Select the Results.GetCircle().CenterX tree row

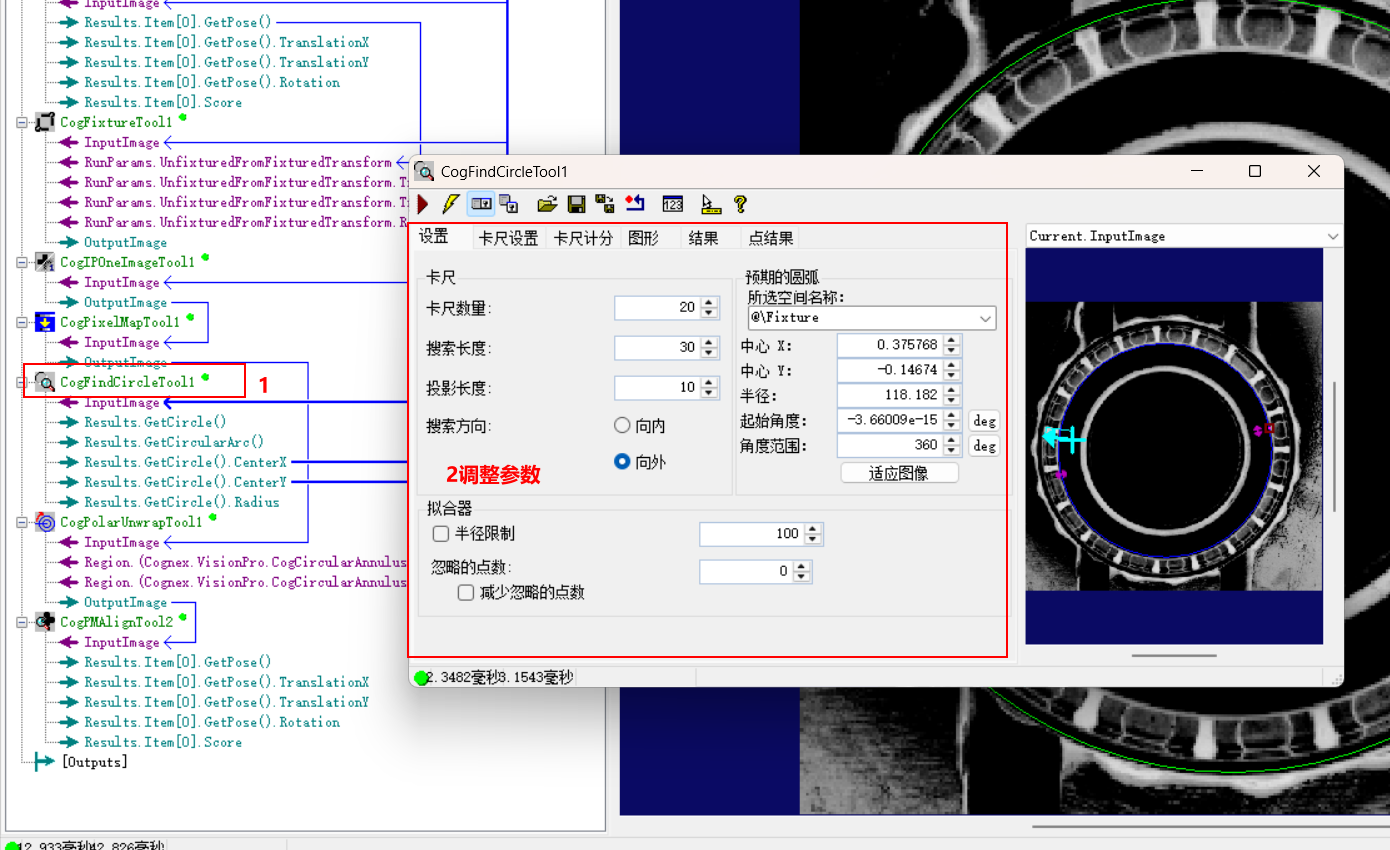point(185,462)
